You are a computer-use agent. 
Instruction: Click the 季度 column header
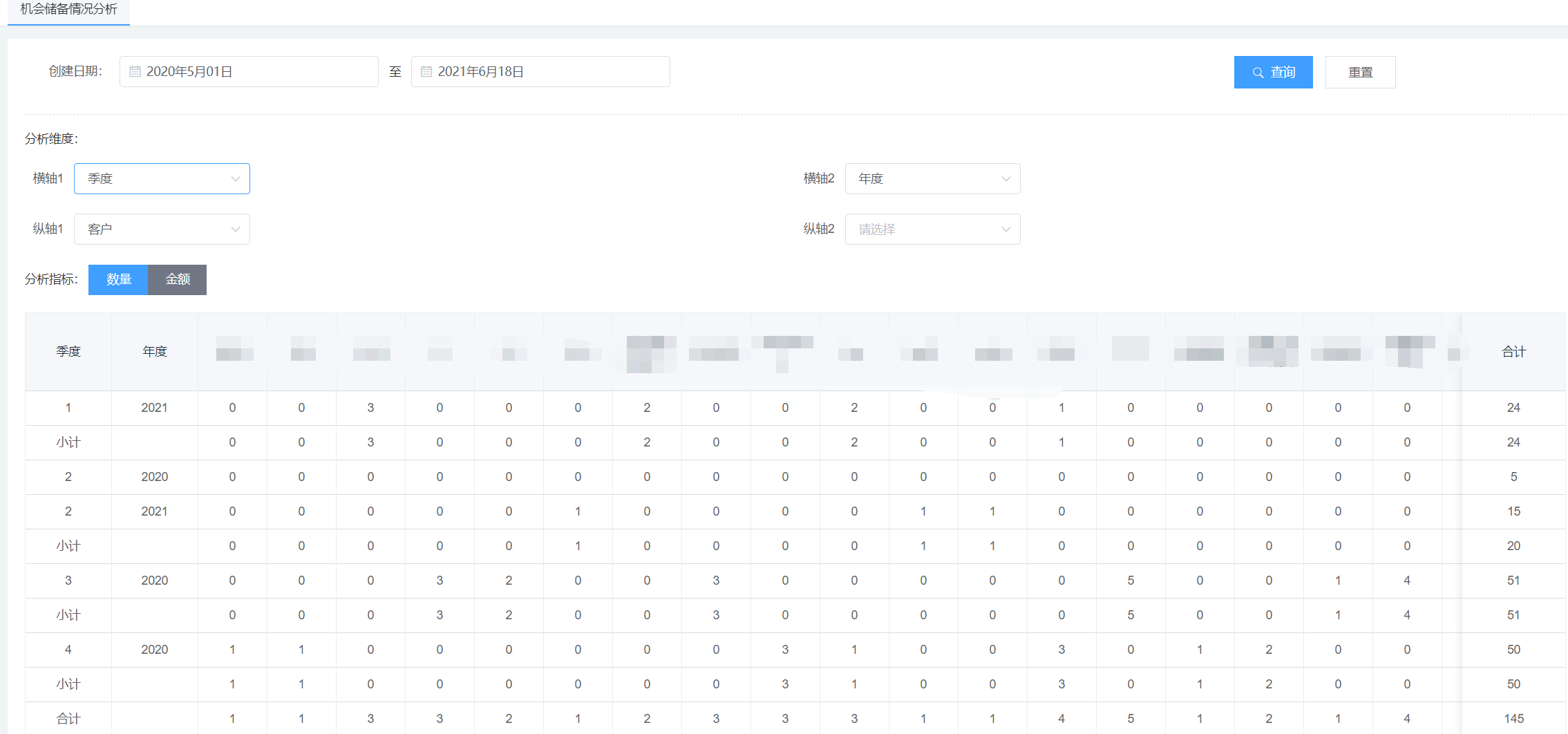(68, 352)
